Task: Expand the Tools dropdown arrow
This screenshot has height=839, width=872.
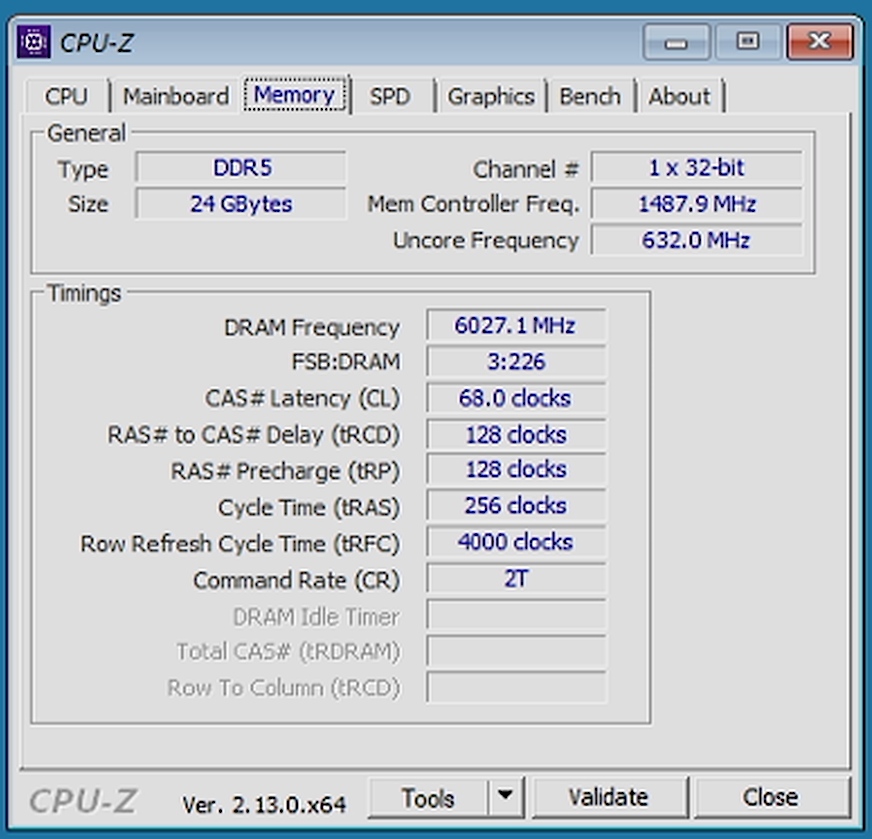Action: (x=505, y=798)
